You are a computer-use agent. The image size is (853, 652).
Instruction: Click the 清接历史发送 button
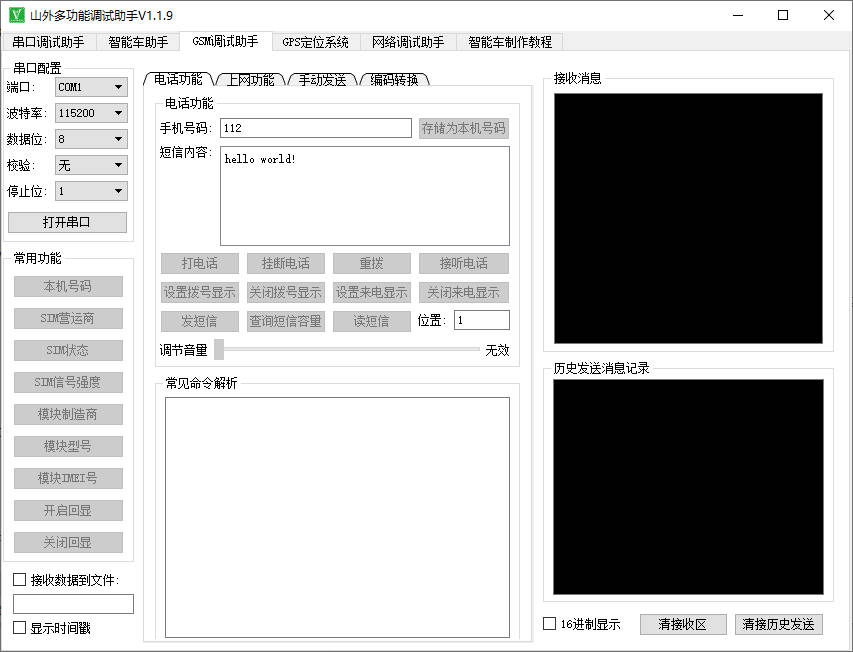[779, 624]
